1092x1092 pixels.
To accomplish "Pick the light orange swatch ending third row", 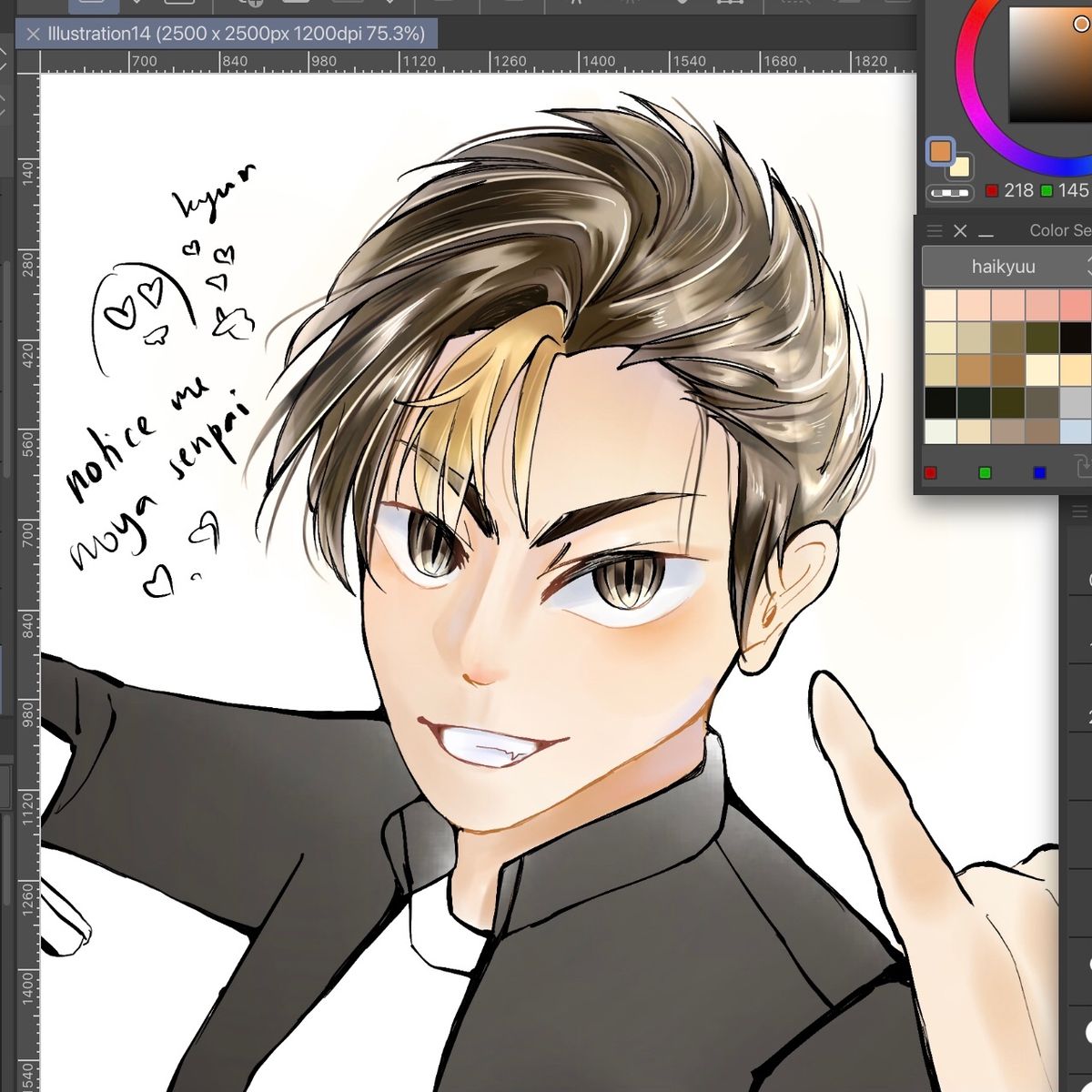I will (1075, 369).
